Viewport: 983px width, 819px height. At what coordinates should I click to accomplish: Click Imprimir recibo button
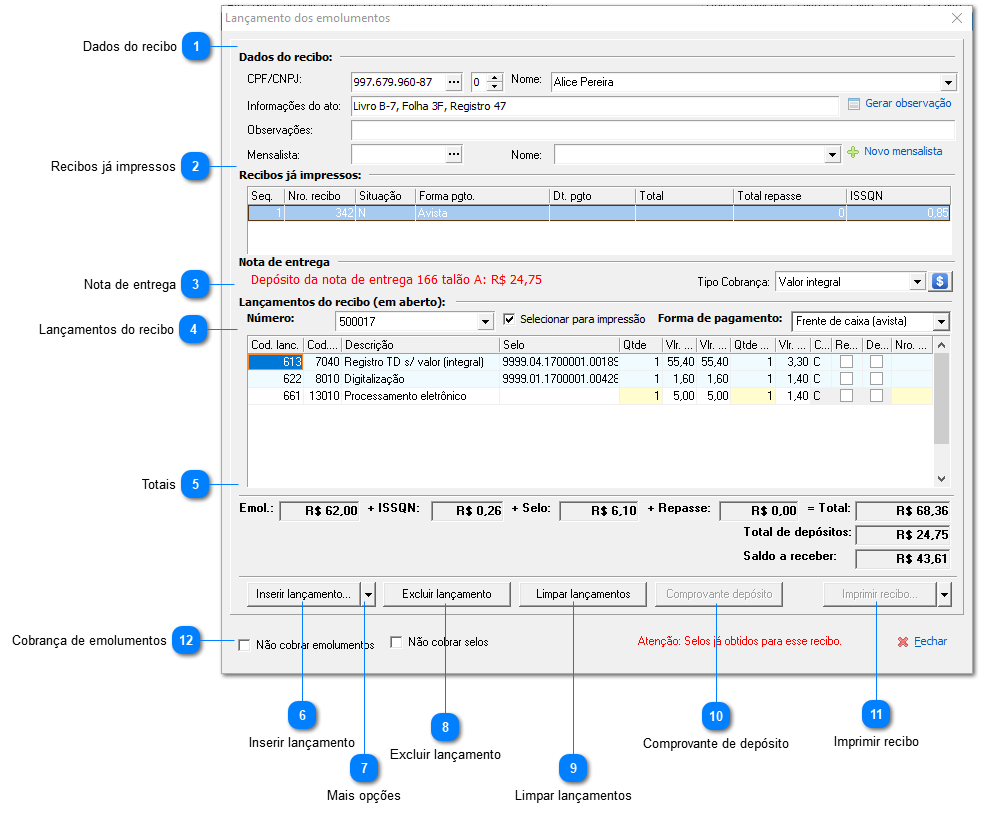click(880, 594)
